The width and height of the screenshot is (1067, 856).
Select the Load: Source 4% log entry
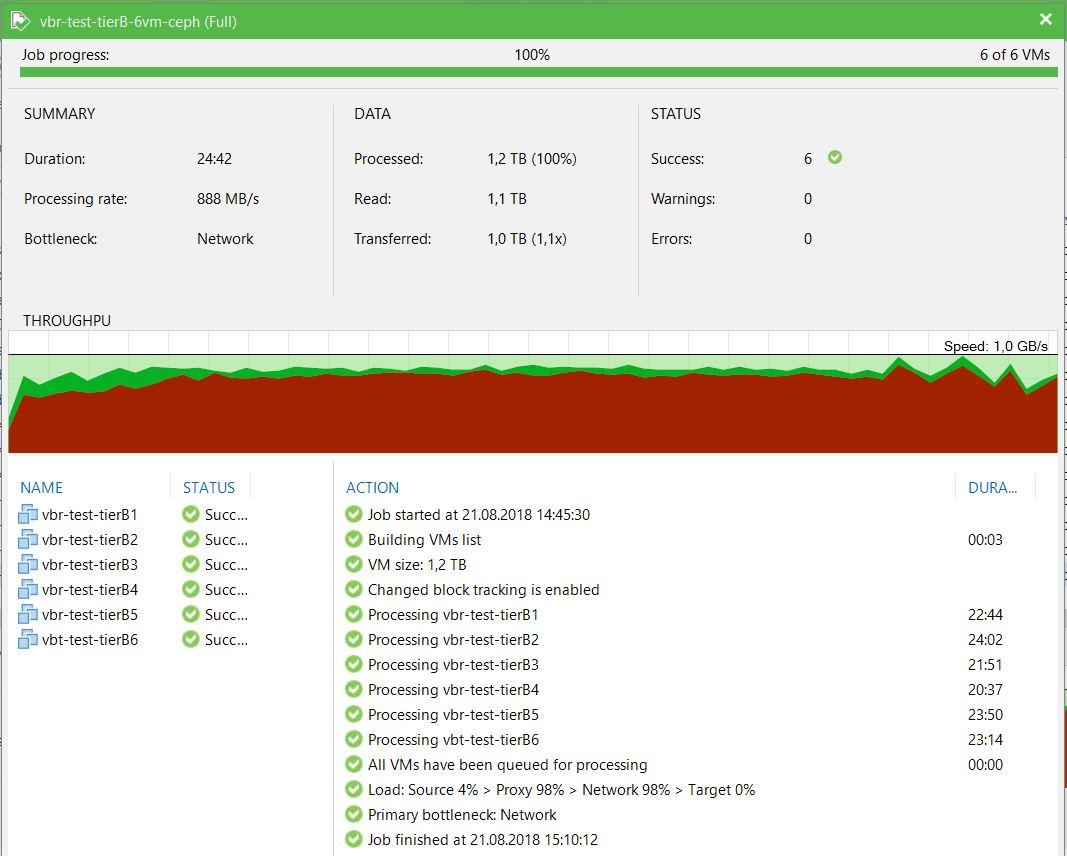pyautogui.click(x=561, y=790)
